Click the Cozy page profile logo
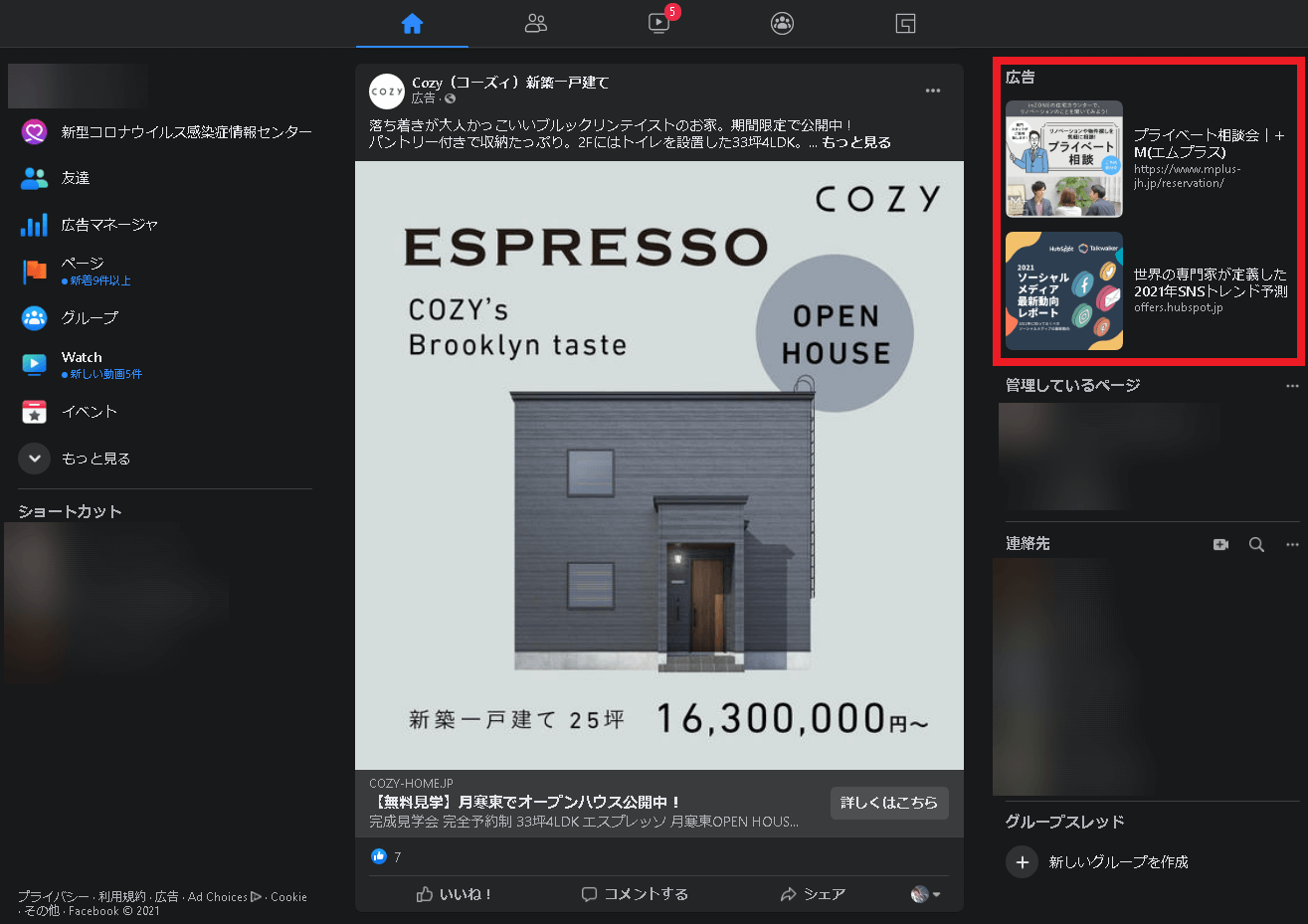 (387, 91)
